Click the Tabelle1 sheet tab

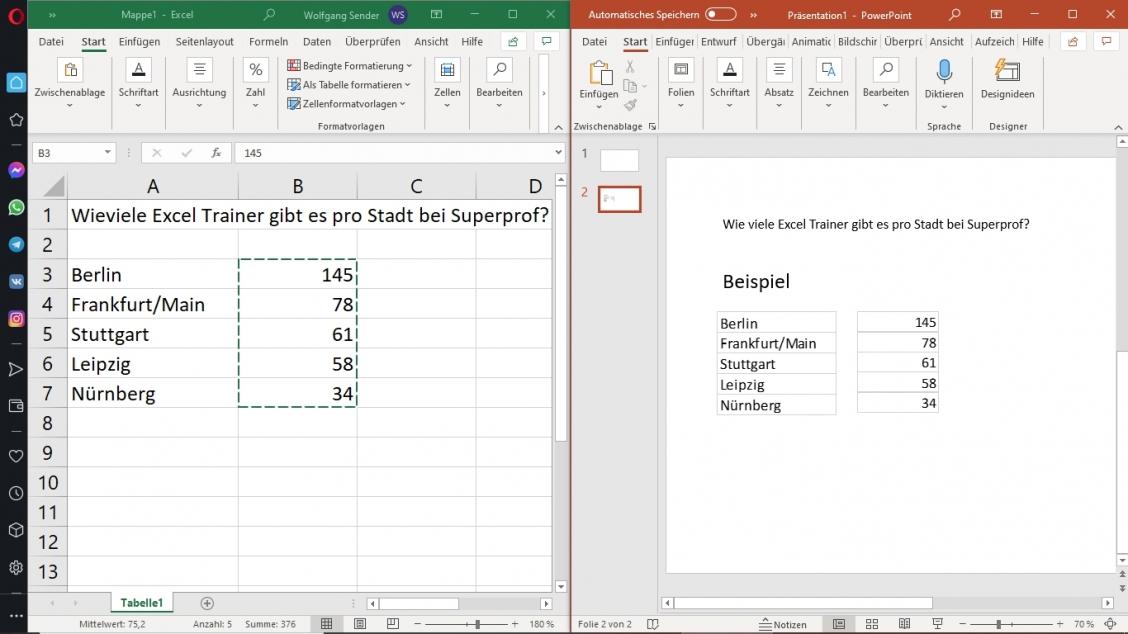pyautogui.click(x=141, y=603)
